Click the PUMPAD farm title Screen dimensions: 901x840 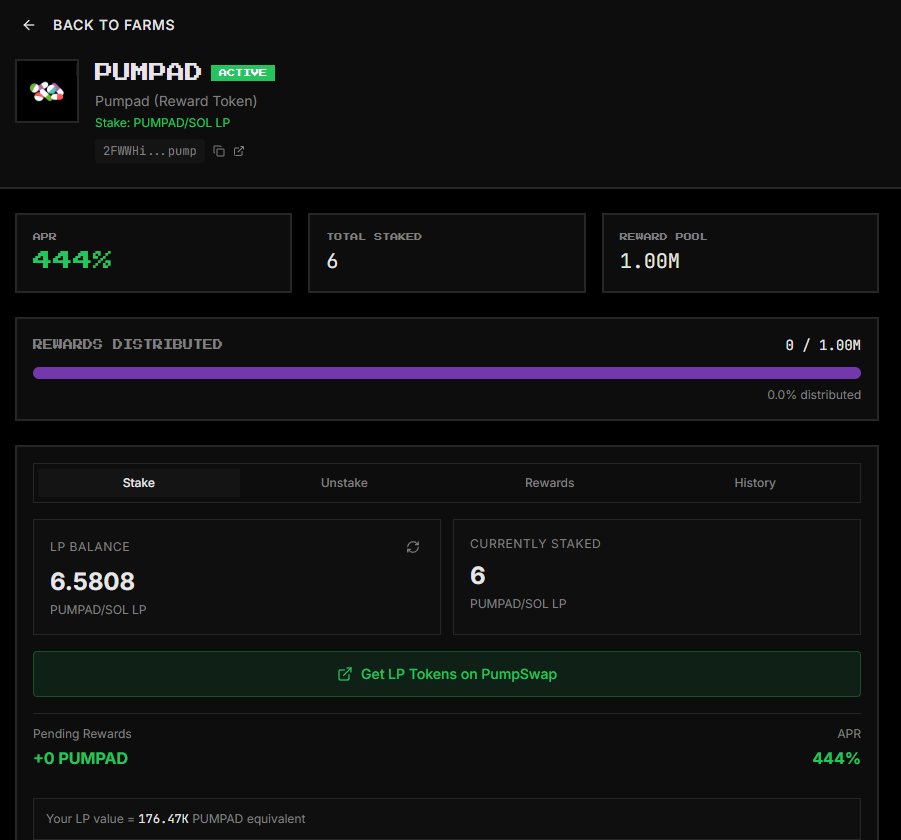click(x=148, y=72)
